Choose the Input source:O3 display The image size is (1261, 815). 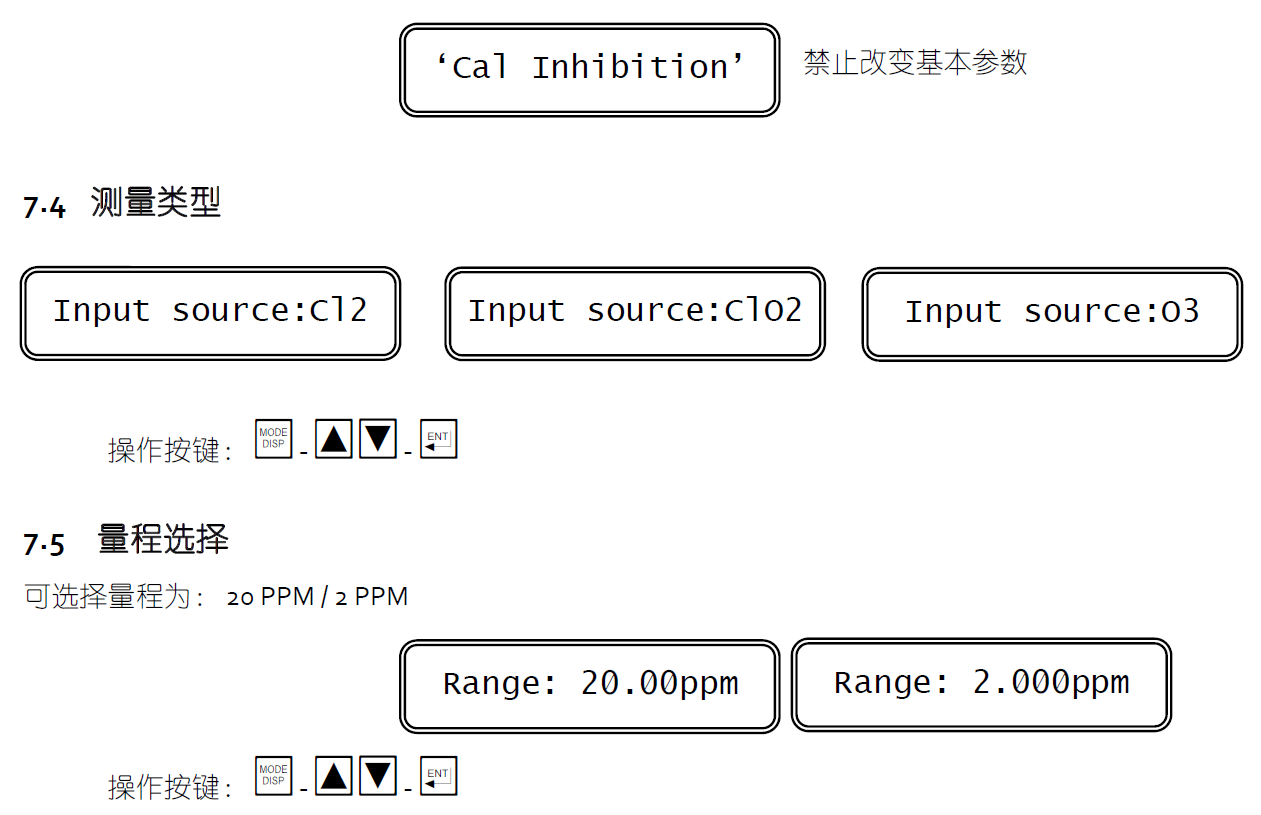pyautogui.click(x=1052, y=312)
